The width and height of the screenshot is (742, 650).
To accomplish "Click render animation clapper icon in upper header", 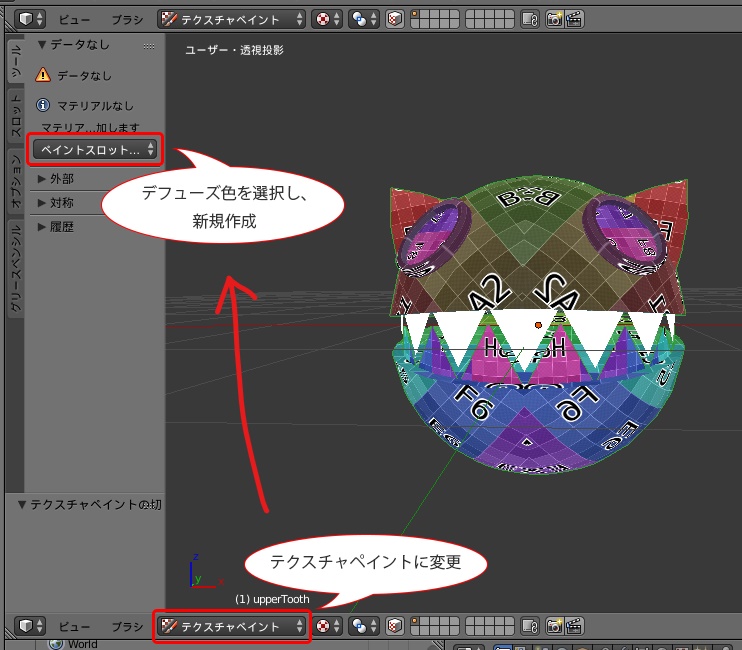I will 574,19.
